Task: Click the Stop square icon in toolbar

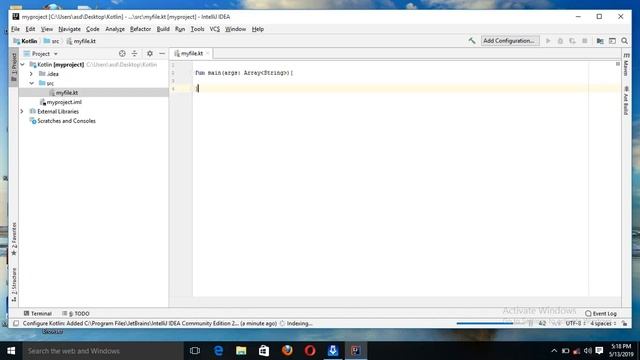Action: click(x=584, y=41)
